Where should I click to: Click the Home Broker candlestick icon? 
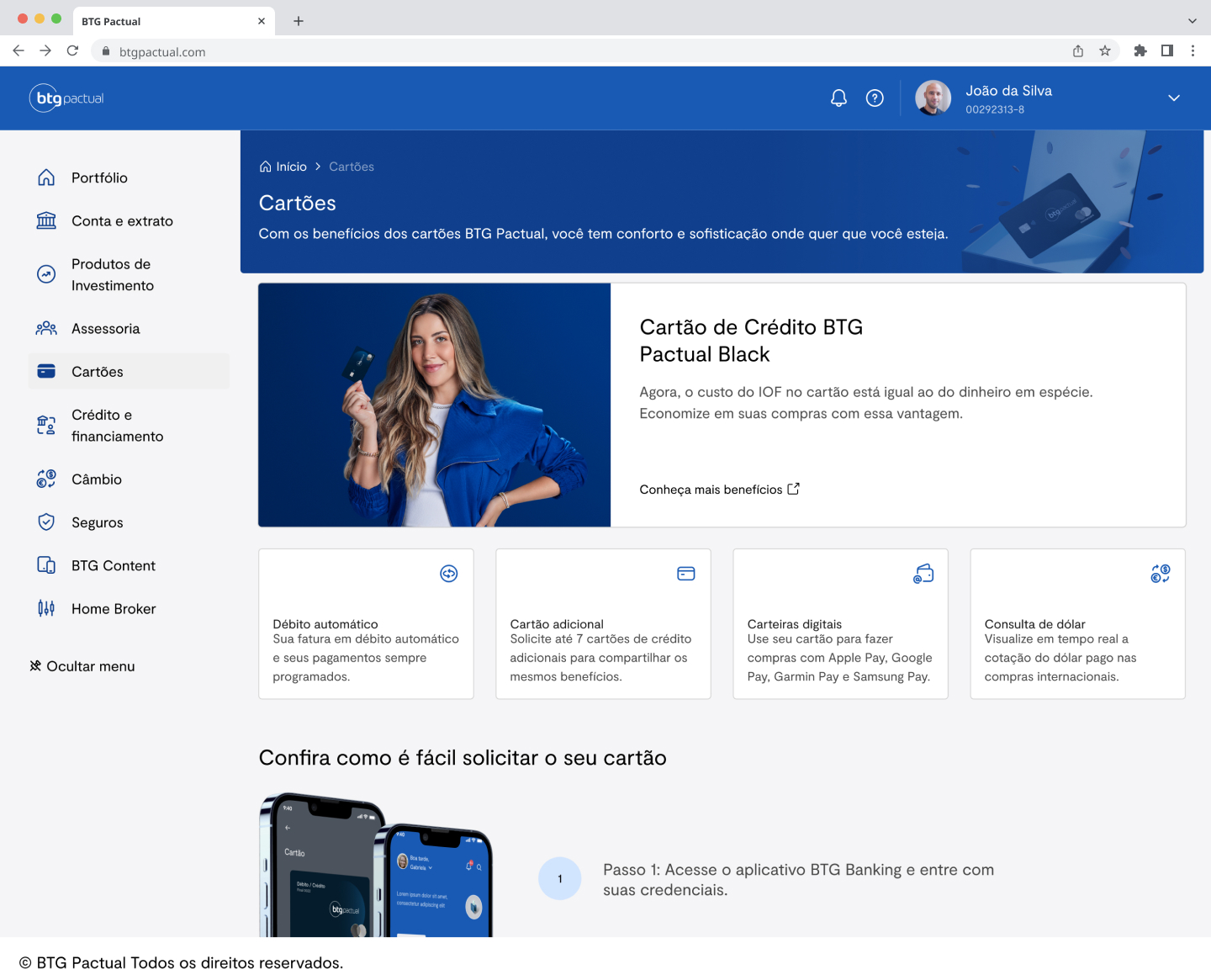click(x=46, y=608)
